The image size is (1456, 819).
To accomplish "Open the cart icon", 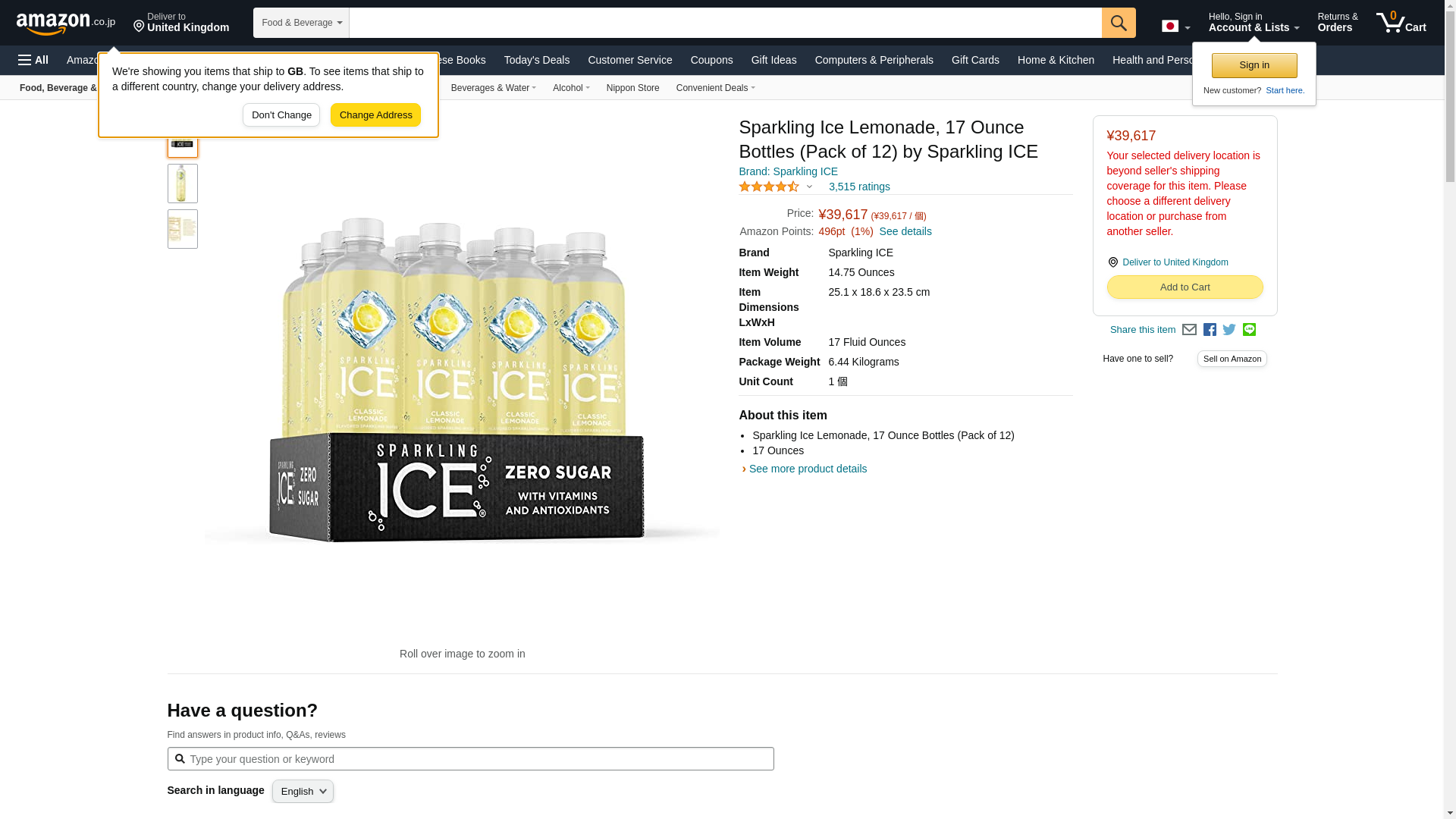I will coord(1401,22).
